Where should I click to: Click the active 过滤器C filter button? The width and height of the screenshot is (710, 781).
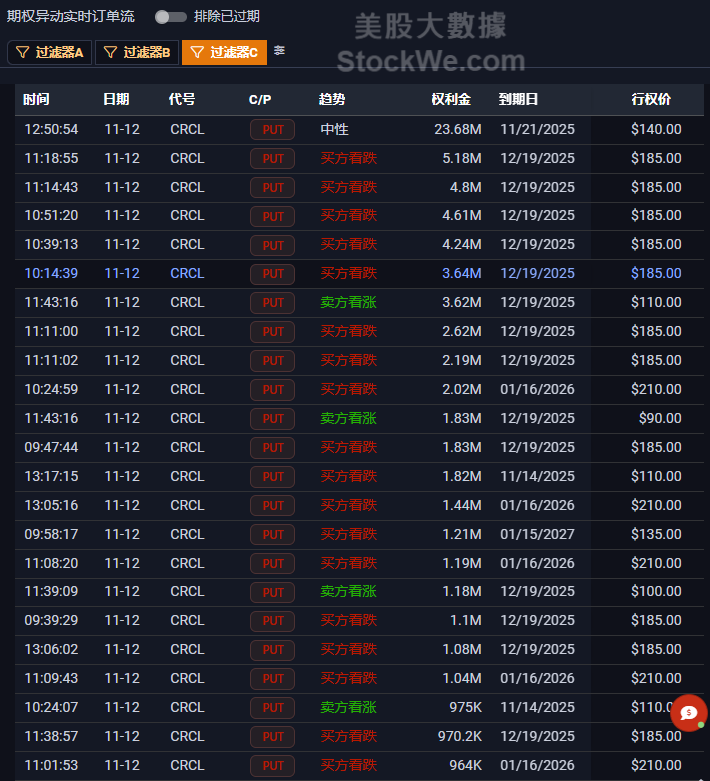click(224, 52)
